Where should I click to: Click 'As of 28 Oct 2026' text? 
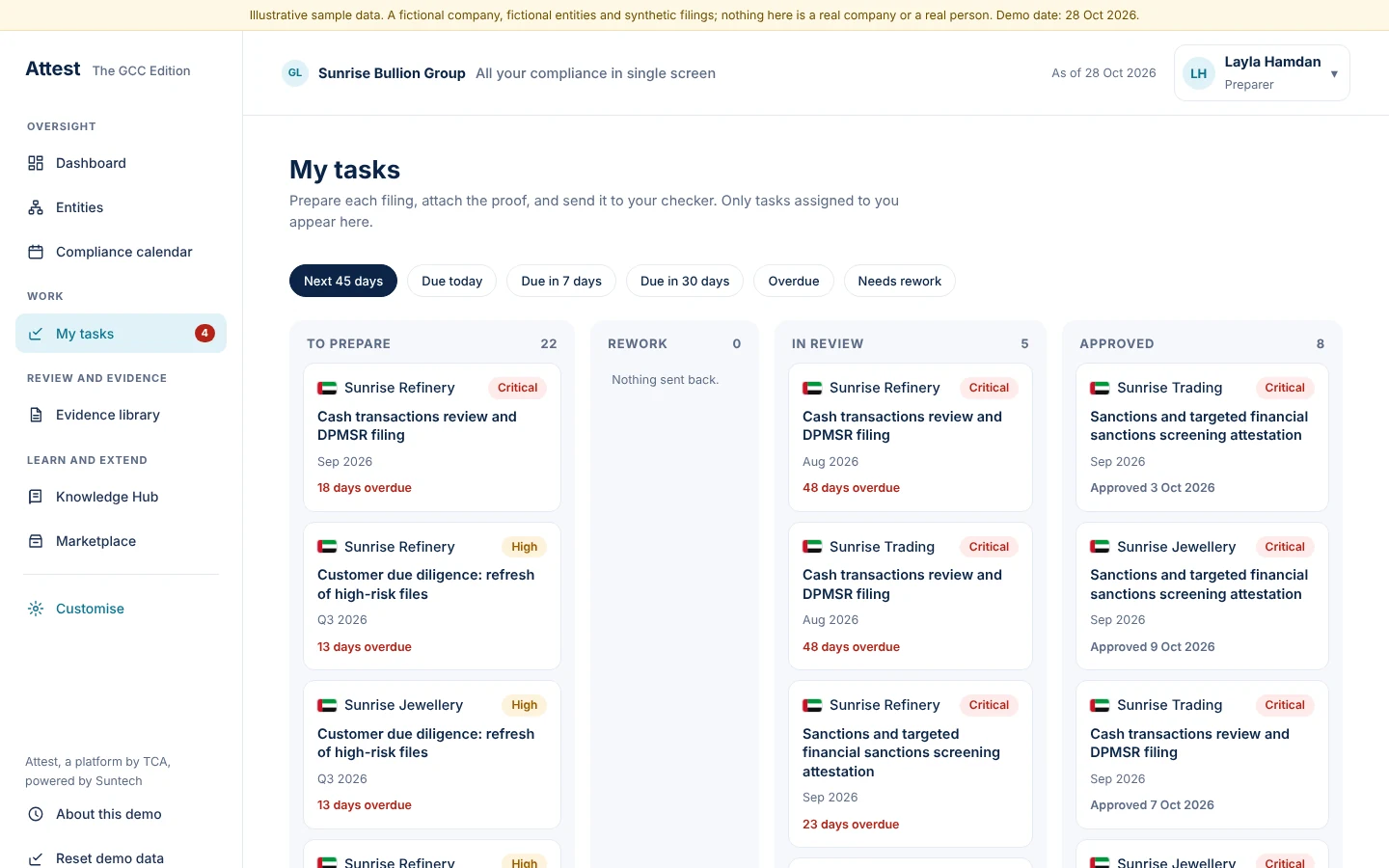coord(1103,73)
